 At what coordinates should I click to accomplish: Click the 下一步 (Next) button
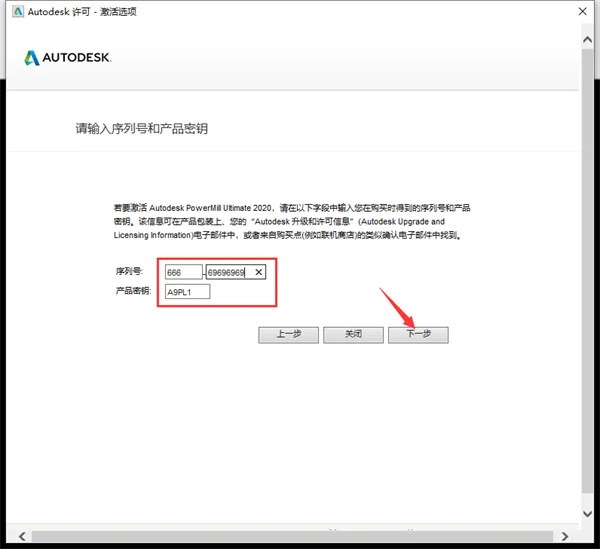point(418,335)
